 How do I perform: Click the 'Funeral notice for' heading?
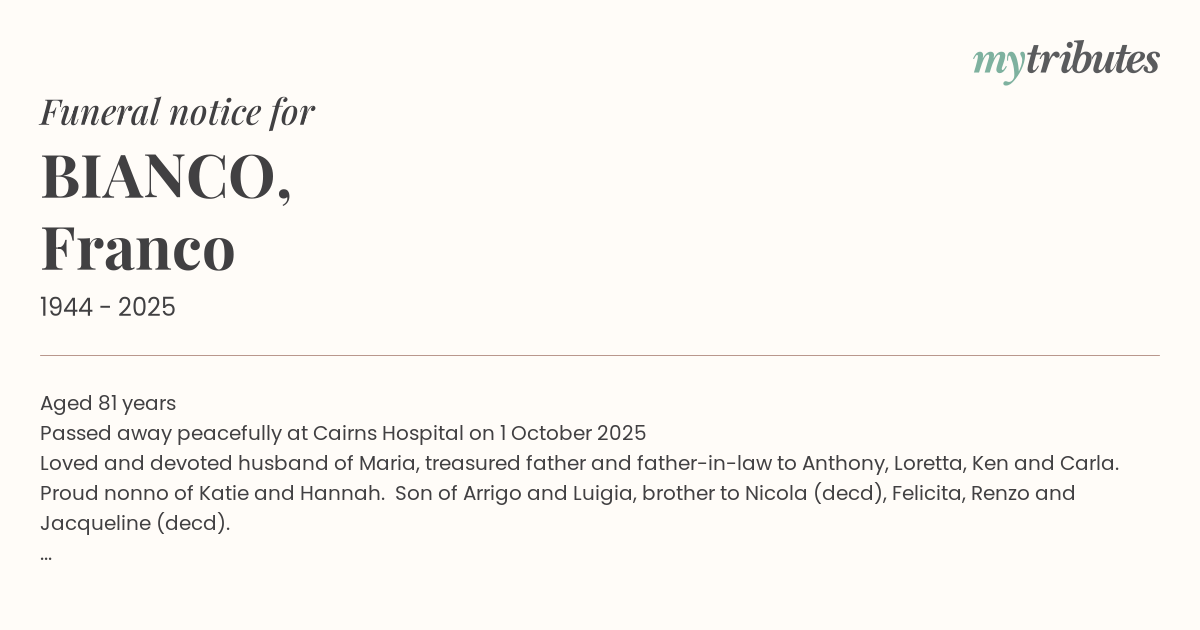(x=177, y=112)
